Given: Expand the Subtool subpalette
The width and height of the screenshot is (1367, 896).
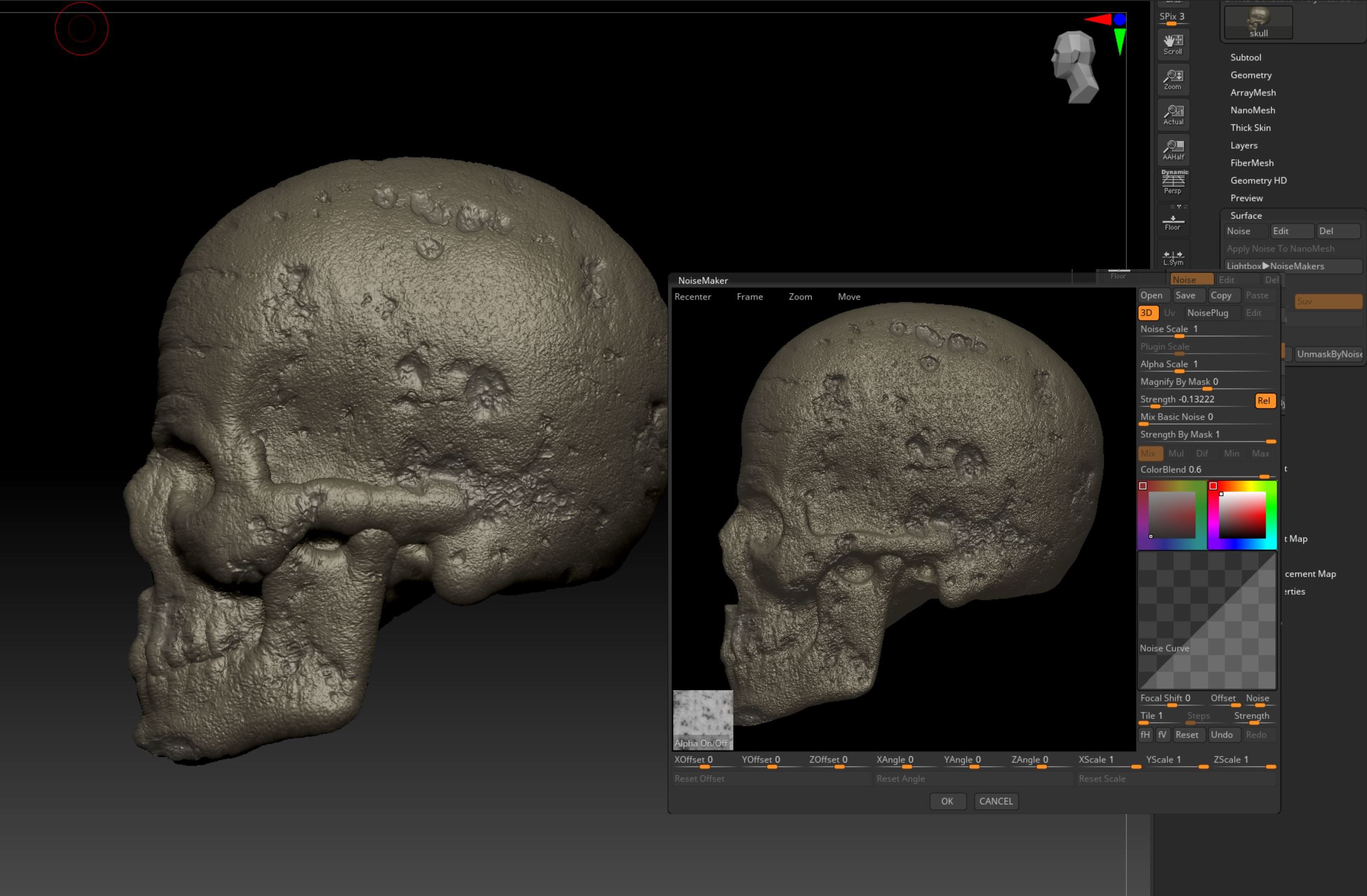Looking at the screenshot, I should [x=1245, y=58].
